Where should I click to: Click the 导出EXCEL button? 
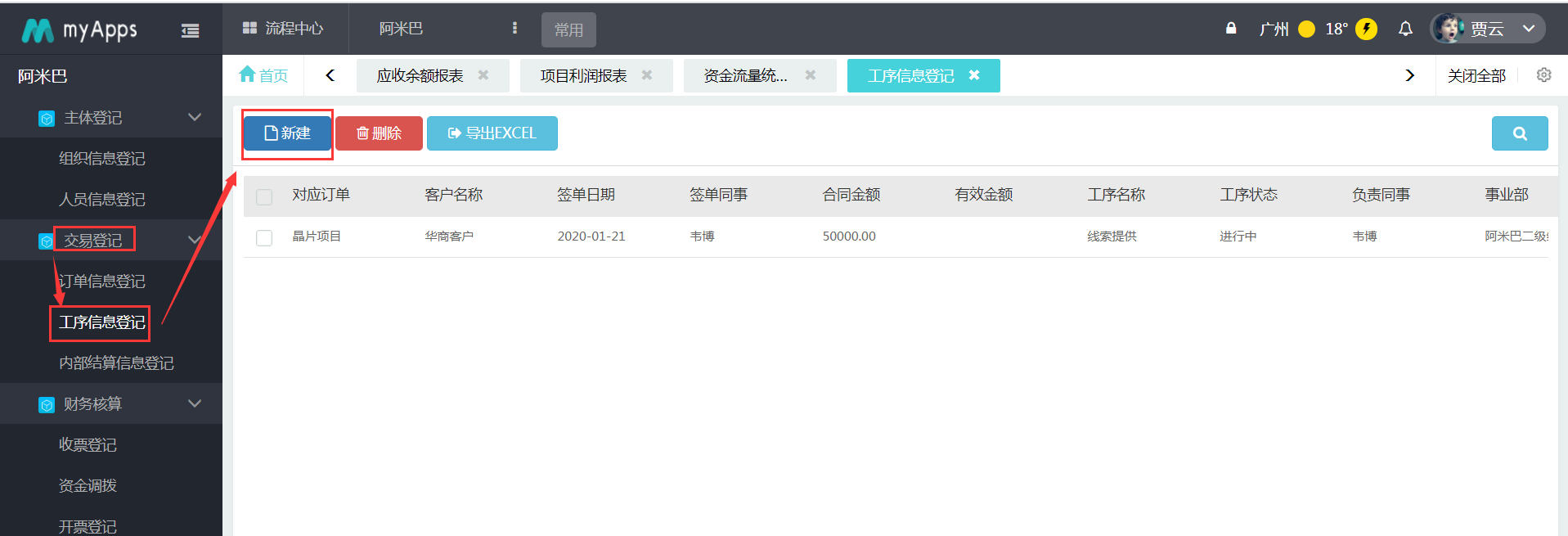coord(492,133)
